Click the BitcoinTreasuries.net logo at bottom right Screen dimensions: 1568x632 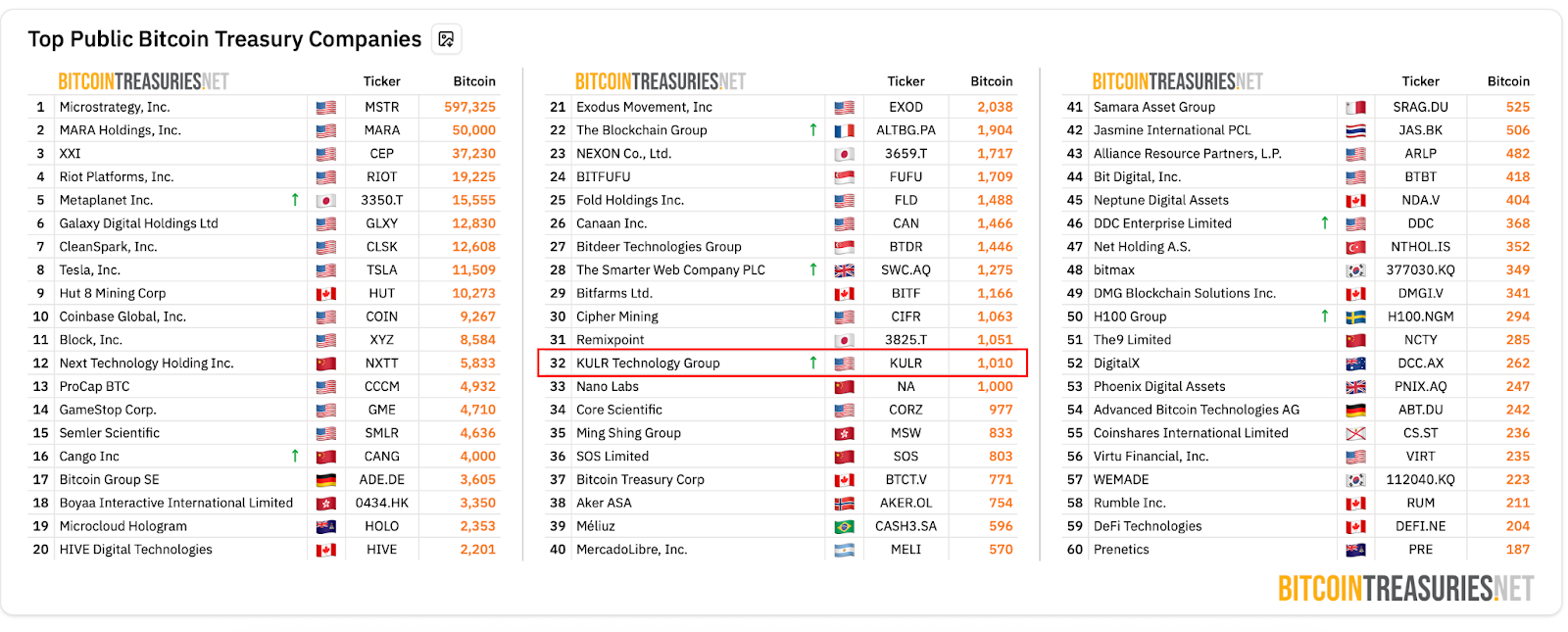[1405, 588]
